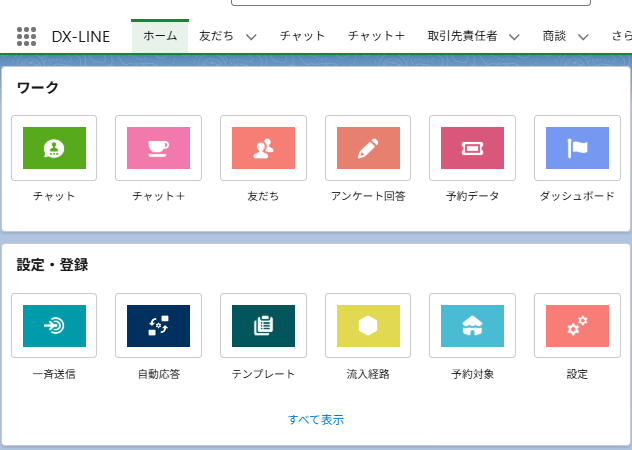Switch to the チャット navigation tab

coord(302,36)
